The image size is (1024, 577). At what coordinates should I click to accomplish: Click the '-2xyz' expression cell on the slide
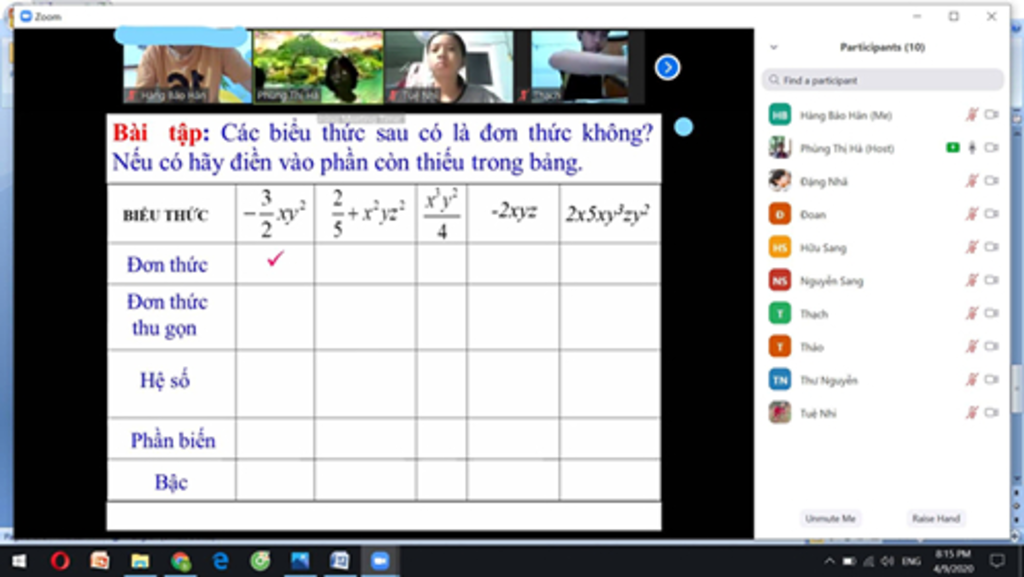(514, 211)
